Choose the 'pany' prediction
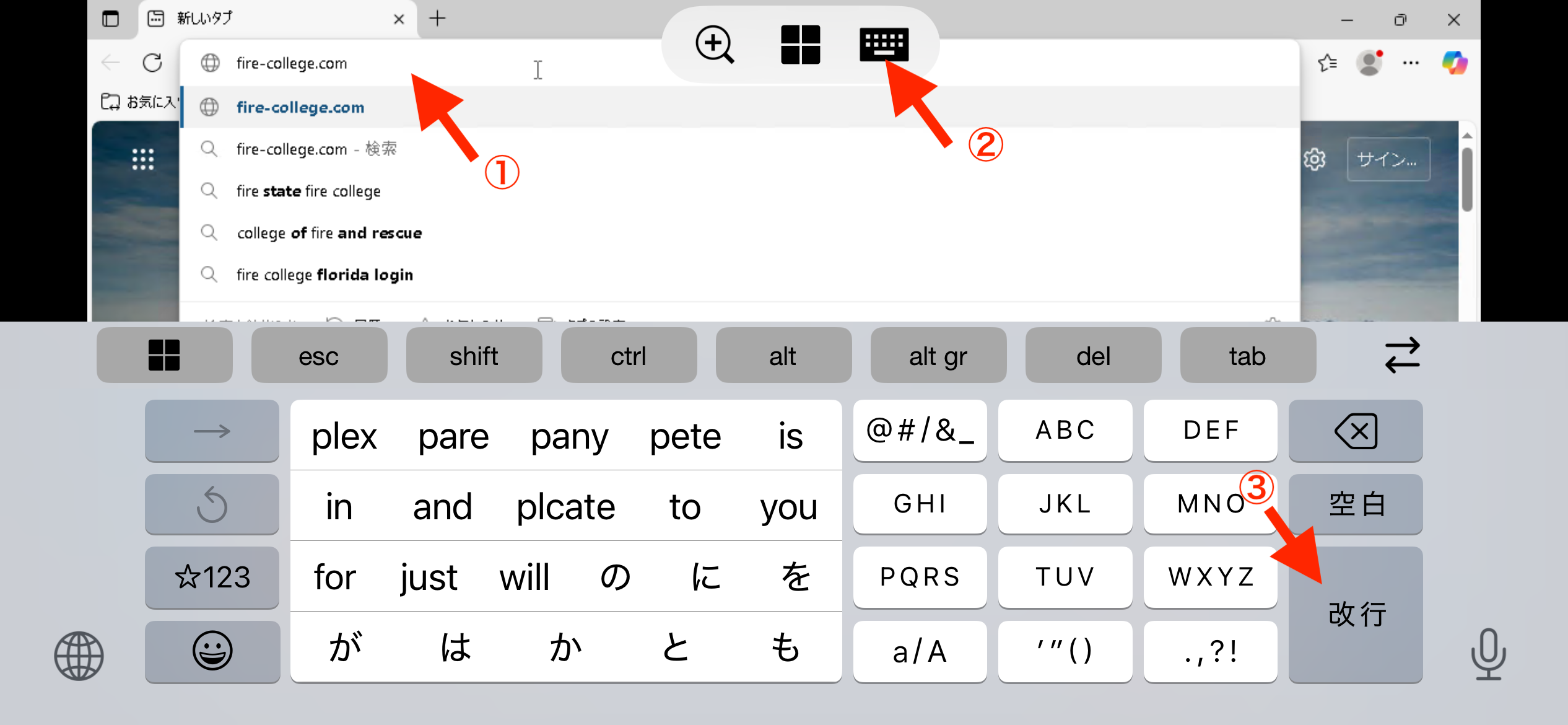 tap(569, 437)
